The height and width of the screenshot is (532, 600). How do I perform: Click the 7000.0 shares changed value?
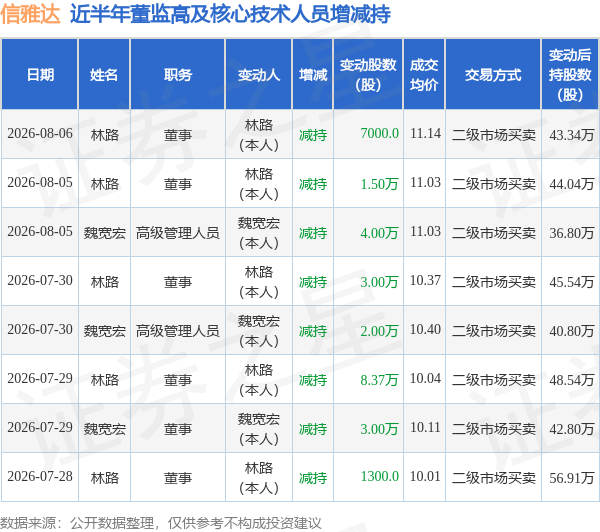(380, 134)
